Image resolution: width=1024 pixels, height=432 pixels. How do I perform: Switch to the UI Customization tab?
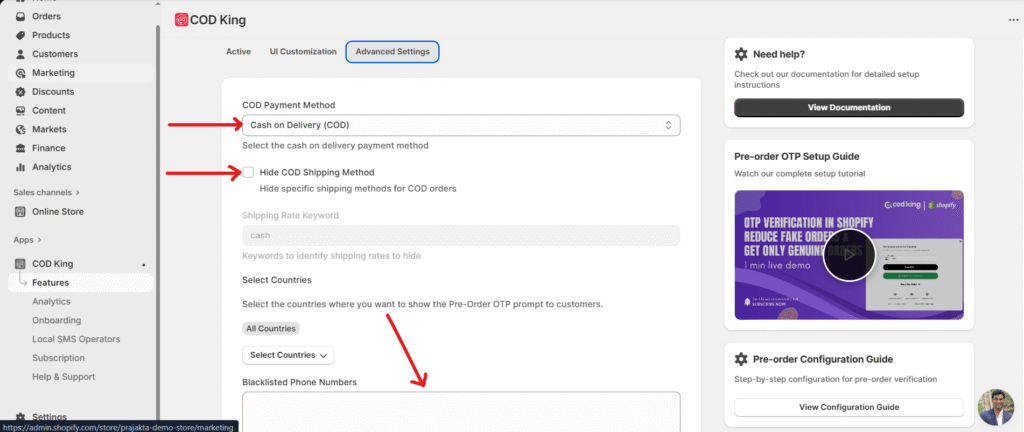[x=303, y=51]
